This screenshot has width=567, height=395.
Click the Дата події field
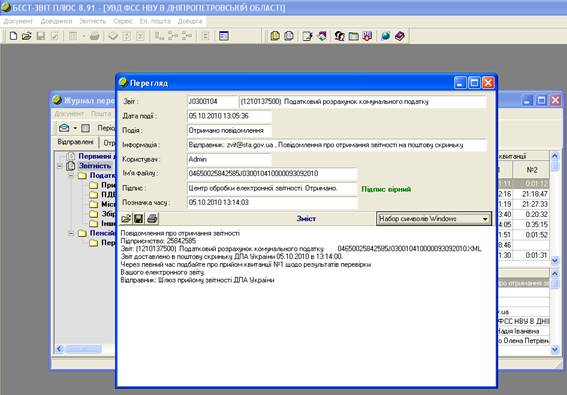(x=229, y=116)
